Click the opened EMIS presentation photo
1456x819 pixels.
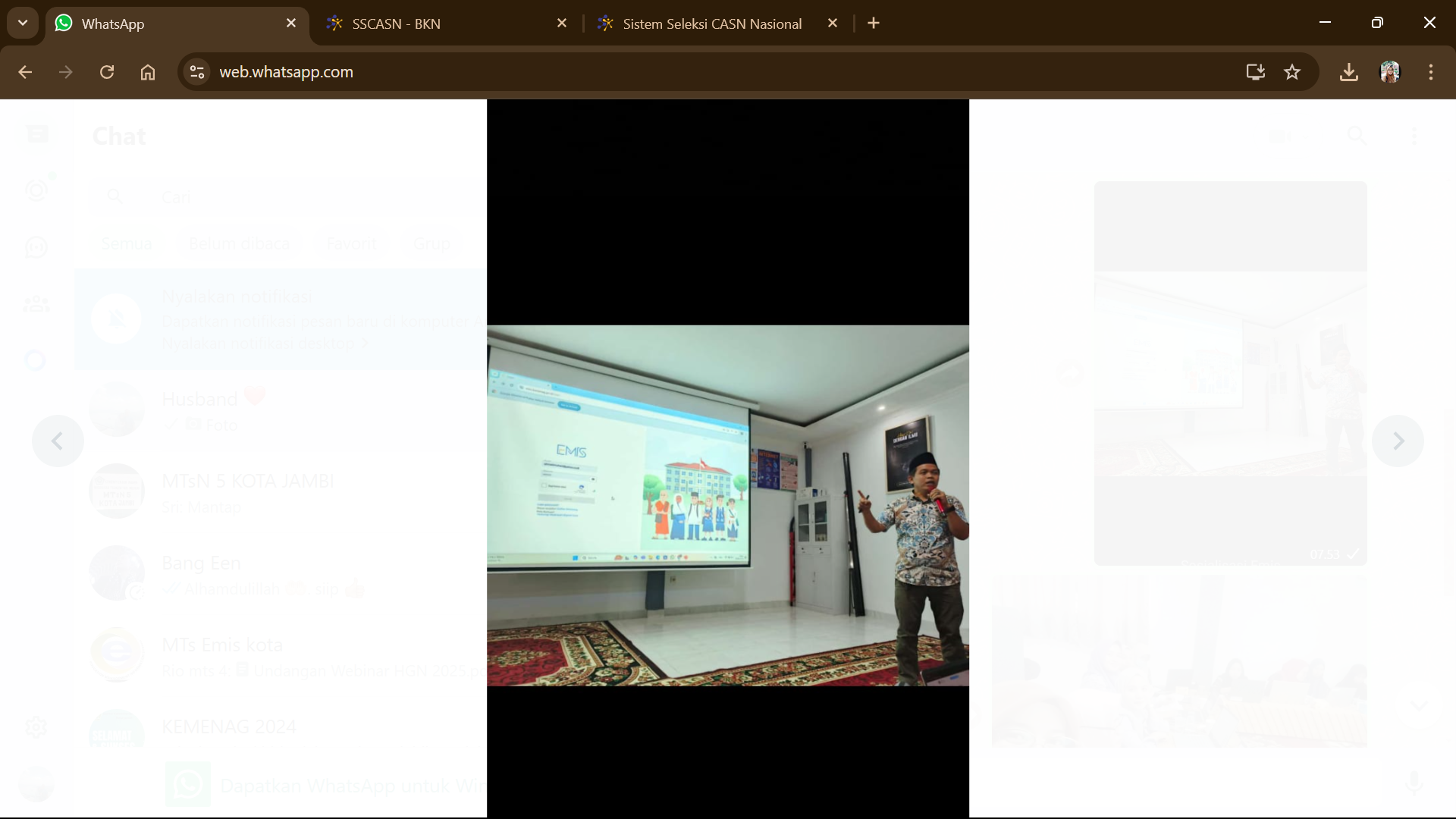click(x=727, y=506)
